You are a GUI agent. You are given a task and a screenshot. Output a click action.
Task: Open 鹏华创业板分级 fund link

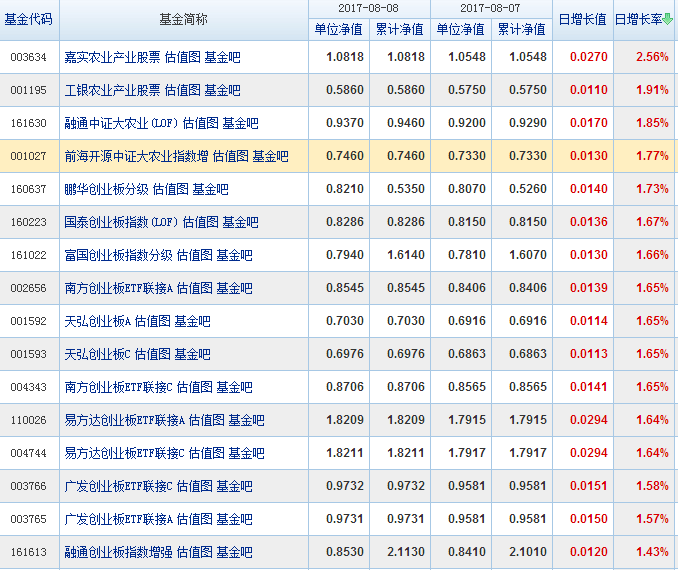coord(106,189)
